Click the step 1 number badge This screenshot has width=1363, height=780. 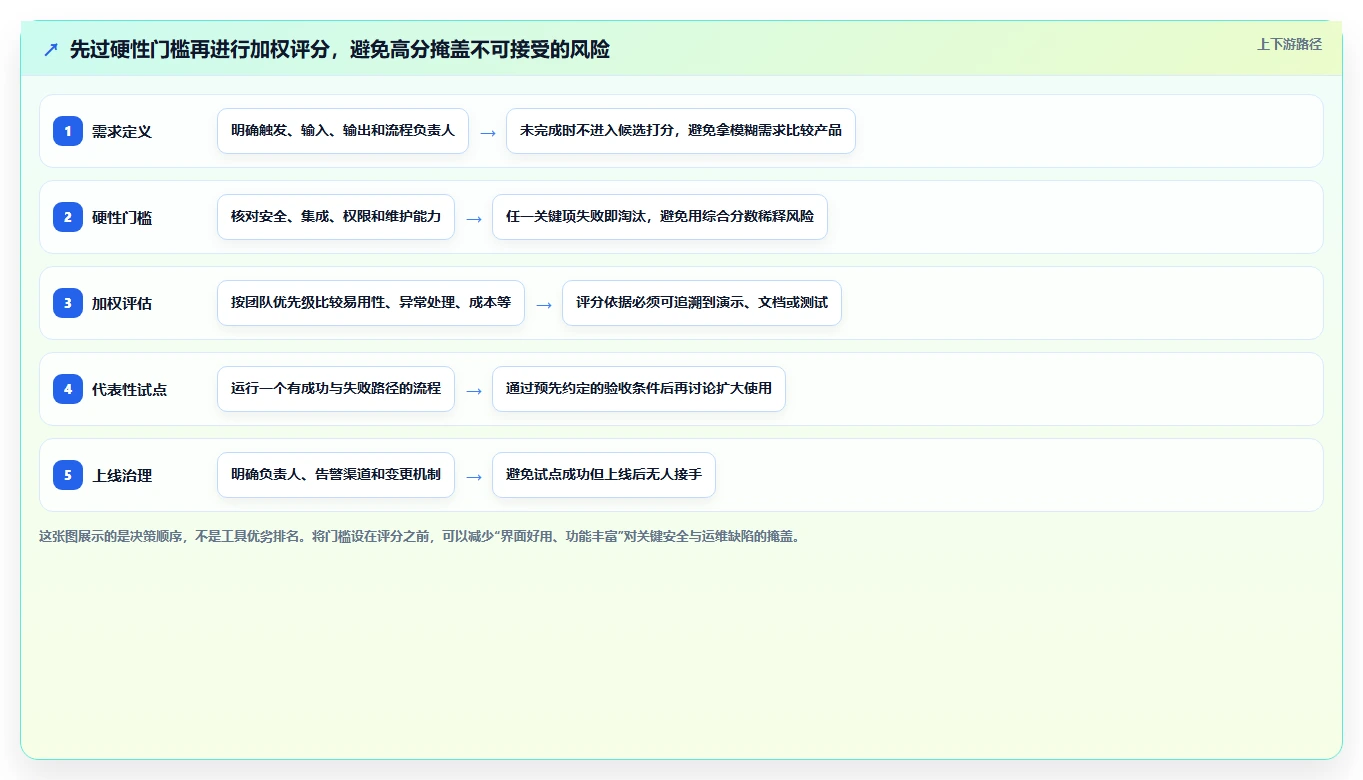[68, 131]
